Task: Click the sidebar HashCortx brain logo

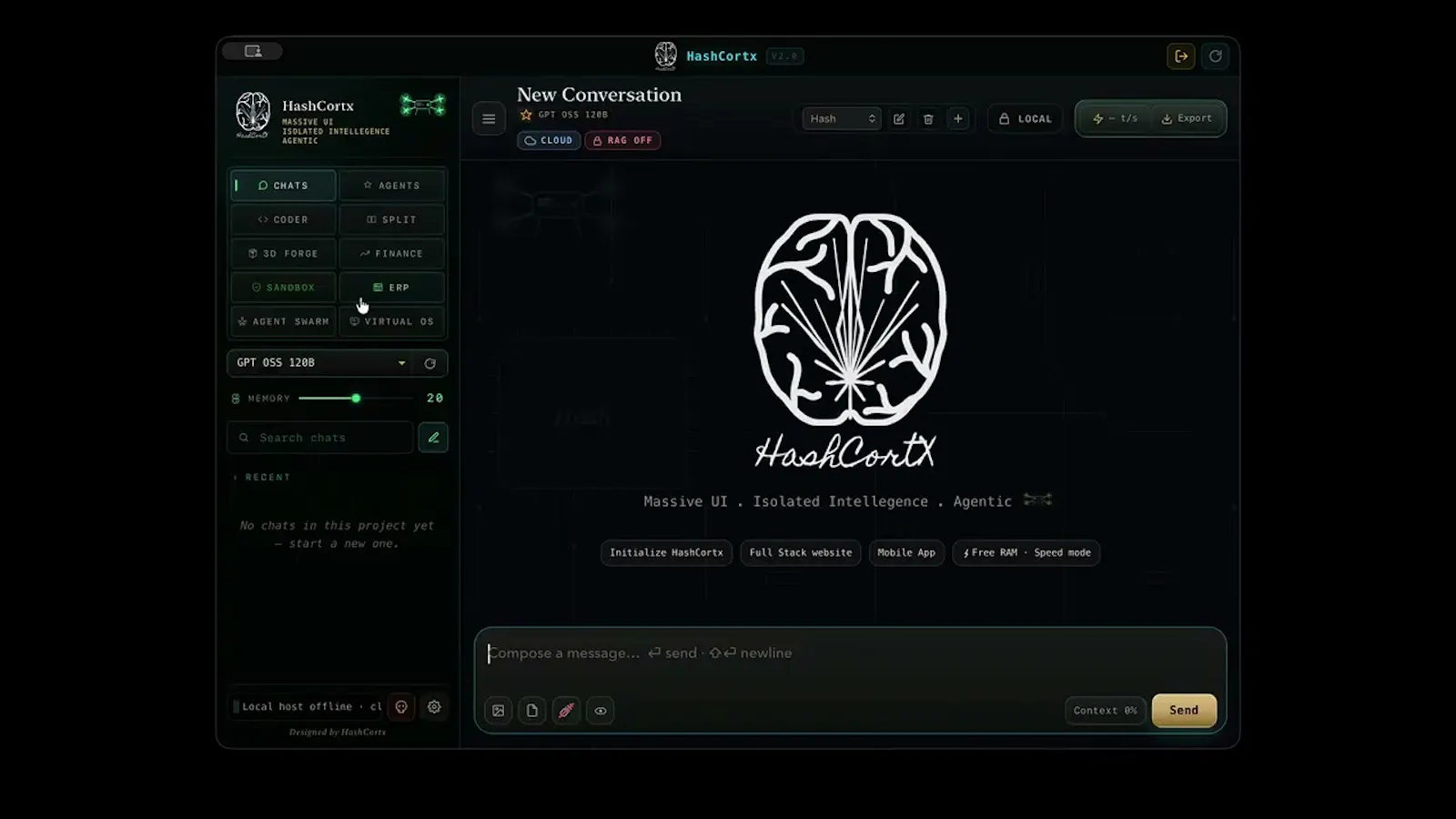Action: pos(252,115)
